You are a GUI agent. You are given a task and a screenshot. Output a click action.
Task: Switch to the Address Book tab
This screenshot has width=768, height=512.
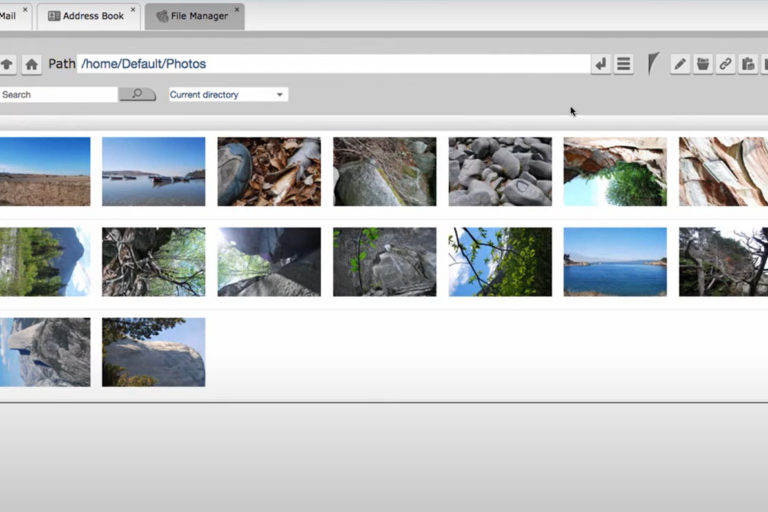point(86,16)
